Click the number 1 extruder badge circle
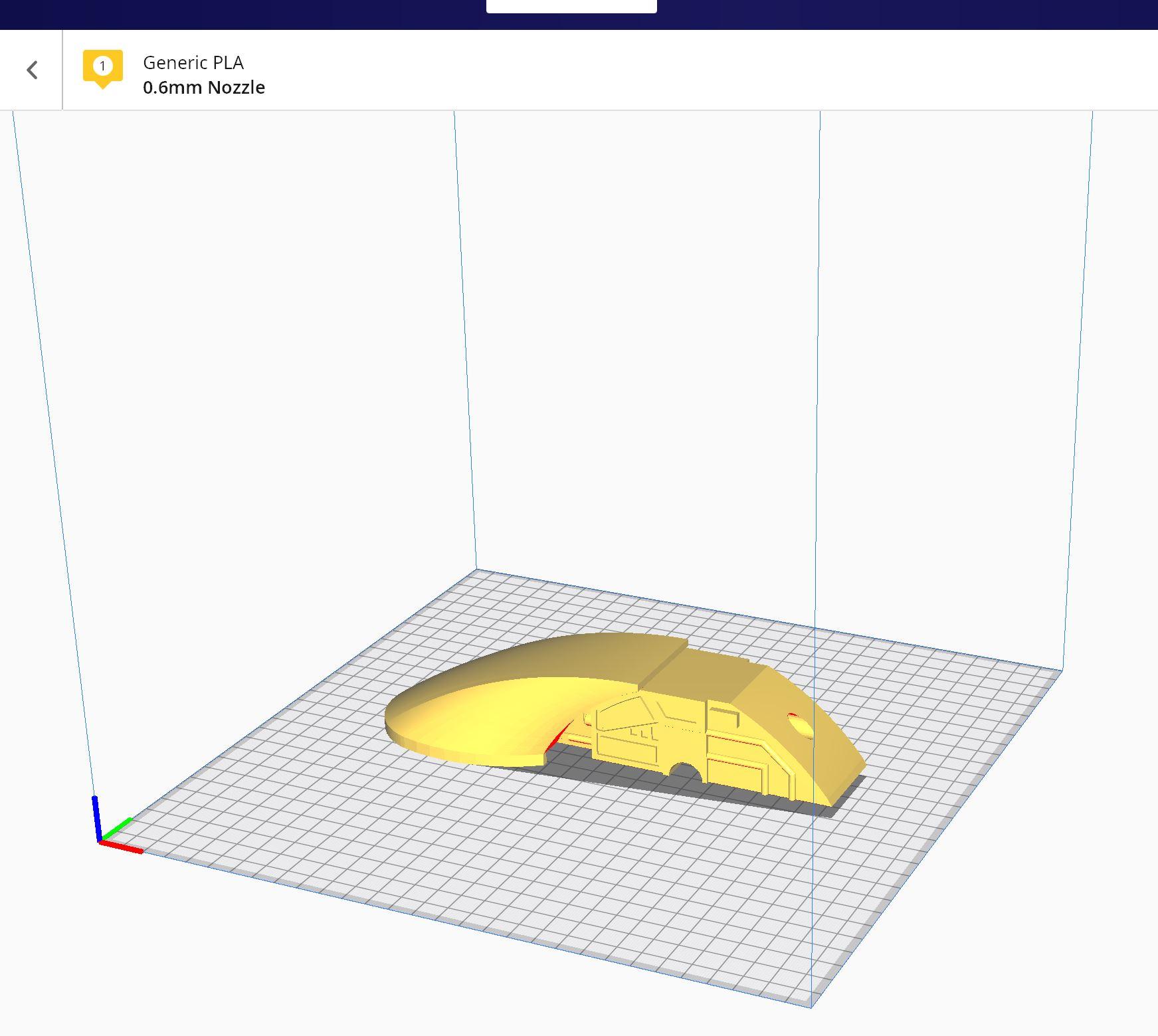Image resolution: width=1158 pixels, height=1036 pixels. pos(102,66)
